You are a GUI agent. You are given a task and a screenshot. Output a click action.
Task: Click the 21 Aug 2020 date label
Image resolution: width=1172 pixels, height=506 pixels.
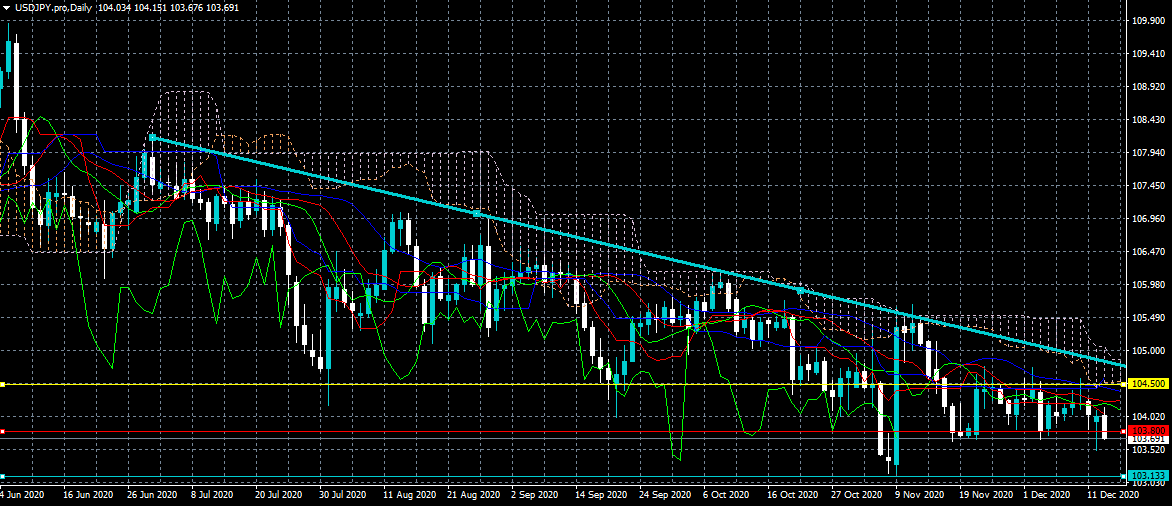(x=473, y=495)
